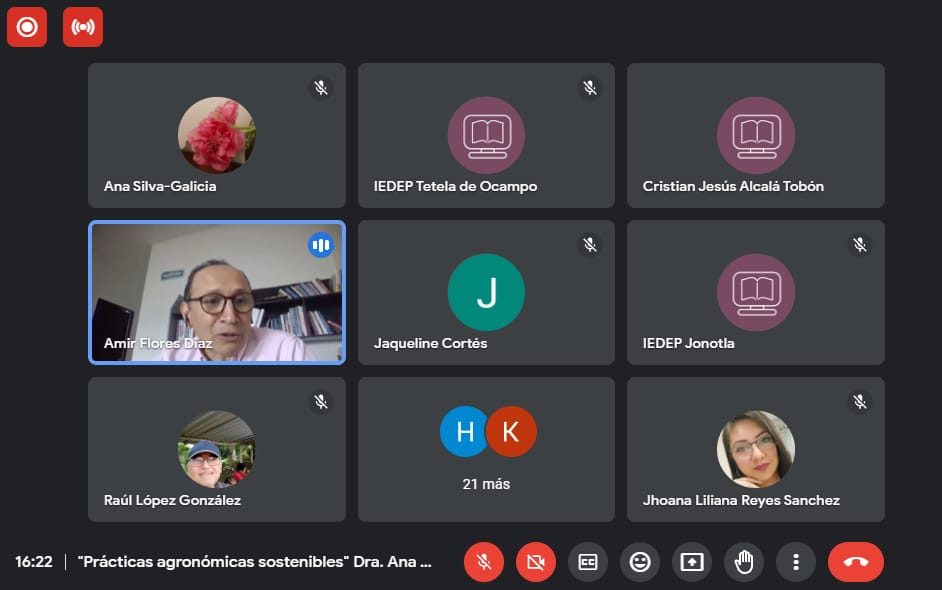
Task: Click the name label IEDEP Tetela de Ocampo
Action: (x=455, y=186)
